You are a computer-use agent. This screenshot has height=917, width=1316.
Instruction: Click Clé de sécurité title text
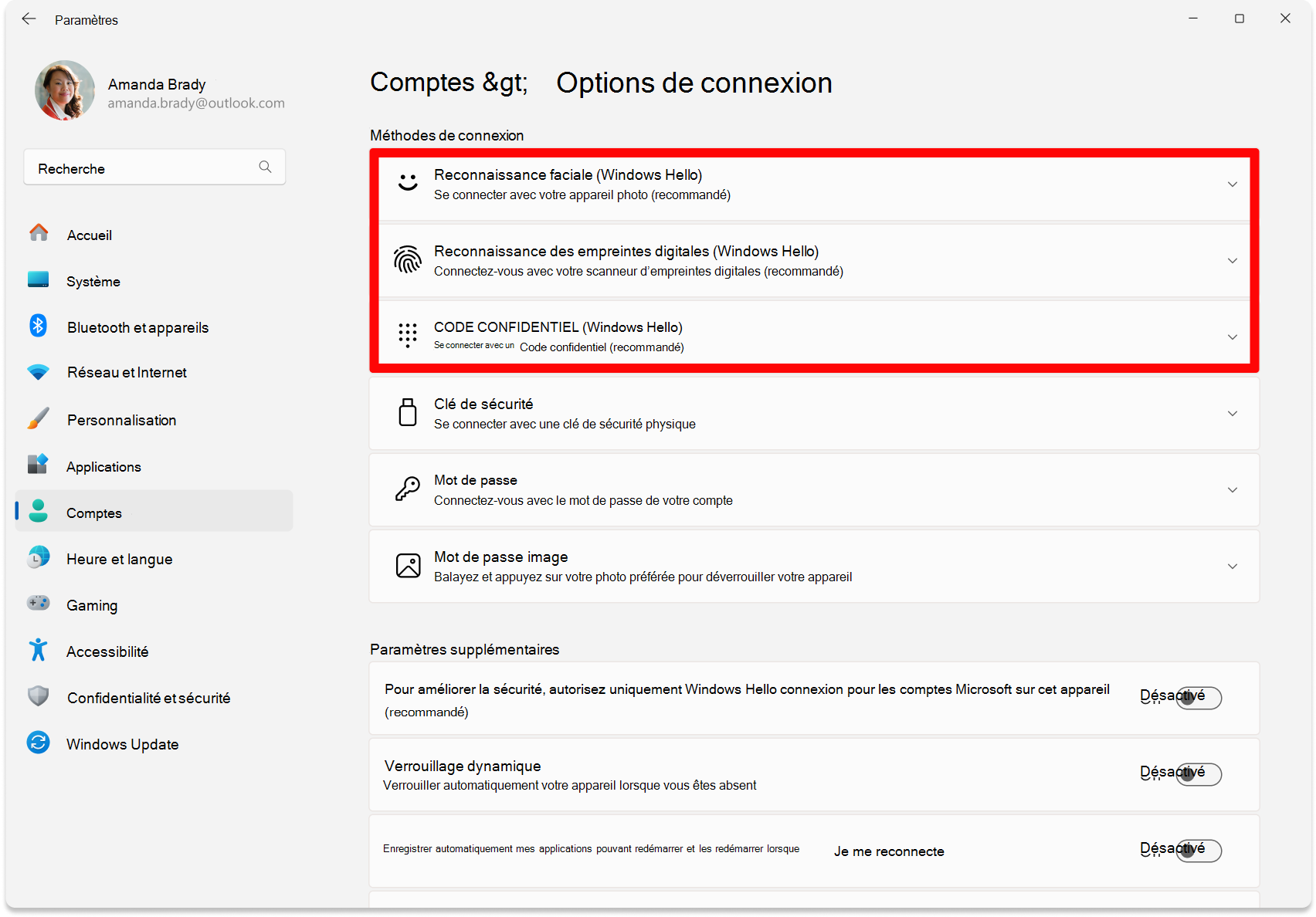coord(483,404)
